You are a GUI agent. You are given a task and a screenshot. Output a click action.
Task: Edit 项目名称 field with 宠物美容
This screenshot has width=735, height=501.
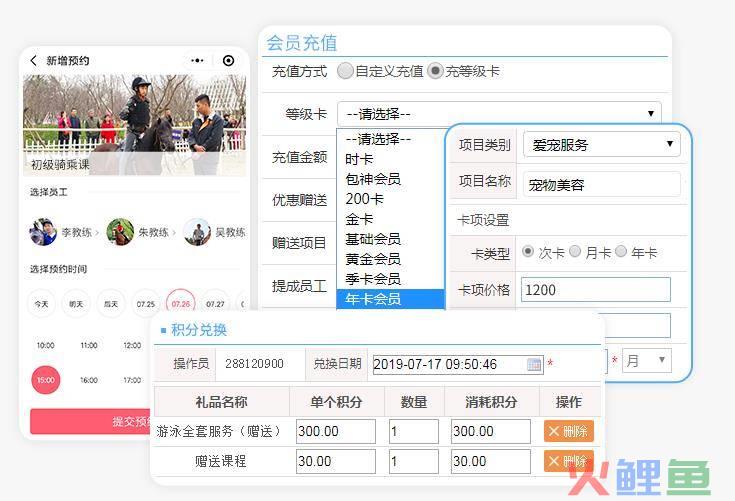click(x=601, y=184)
